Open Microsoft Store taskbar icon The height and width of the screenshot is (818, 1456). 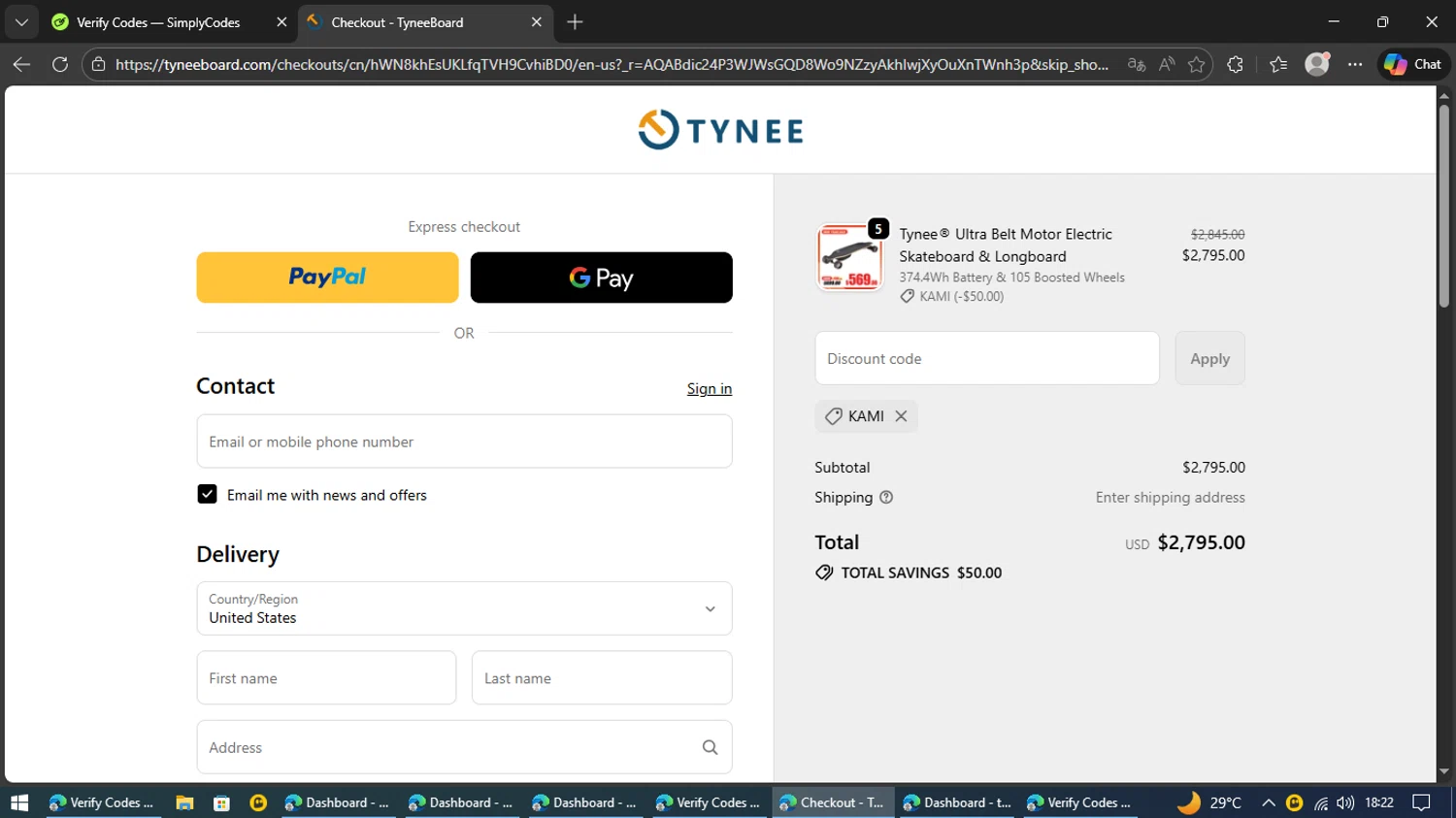[x=221, y=802]
